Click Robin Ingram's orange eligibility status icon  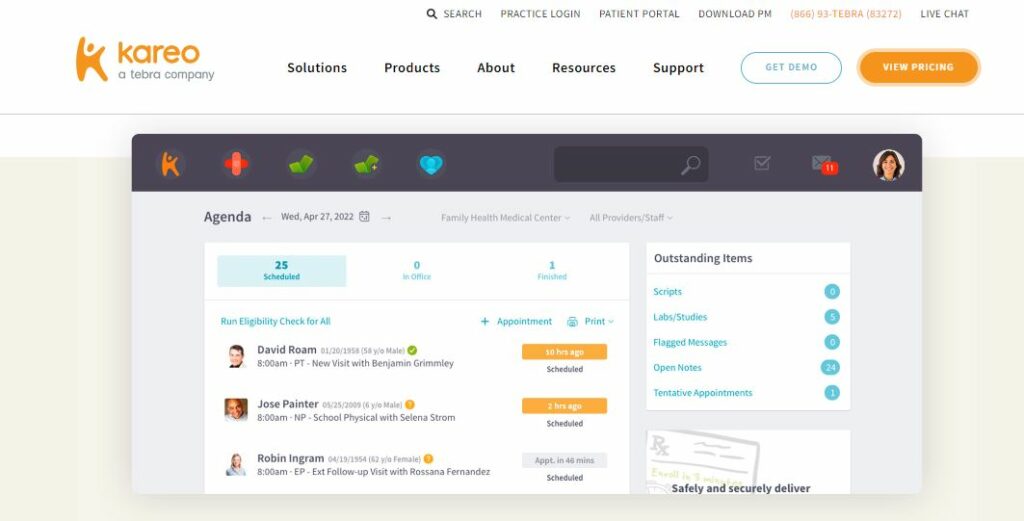(x=428, y=458)
